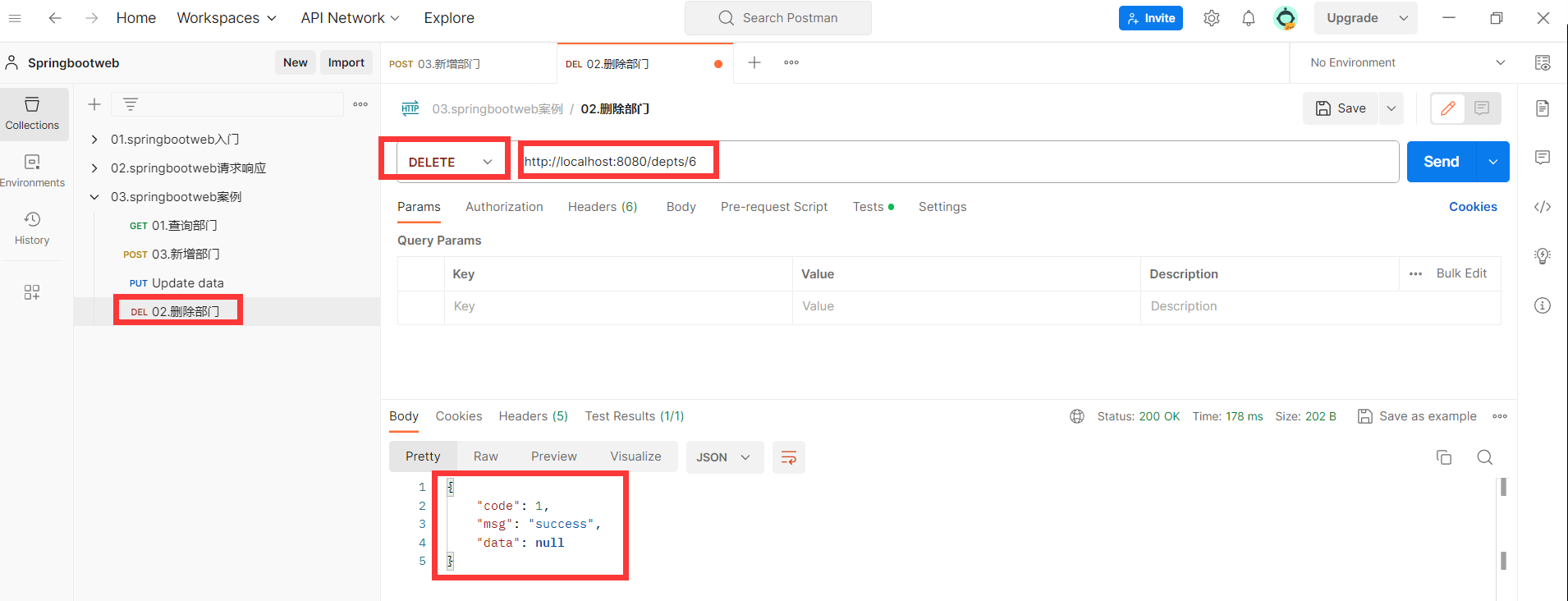Screen dimensions: 1568x601
Task: Click the Save button
Action: tap(1341, 108)
